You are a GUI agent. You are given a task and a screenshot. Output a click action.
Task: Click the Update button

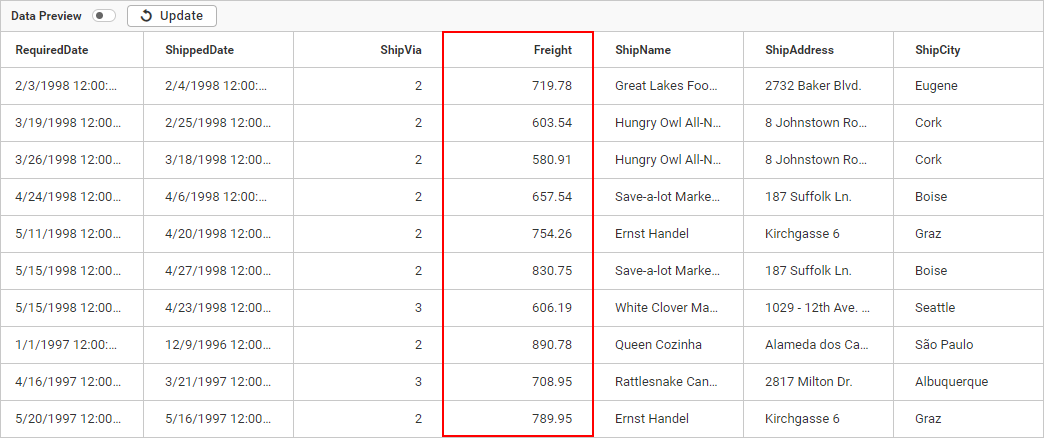click(172, 16)
